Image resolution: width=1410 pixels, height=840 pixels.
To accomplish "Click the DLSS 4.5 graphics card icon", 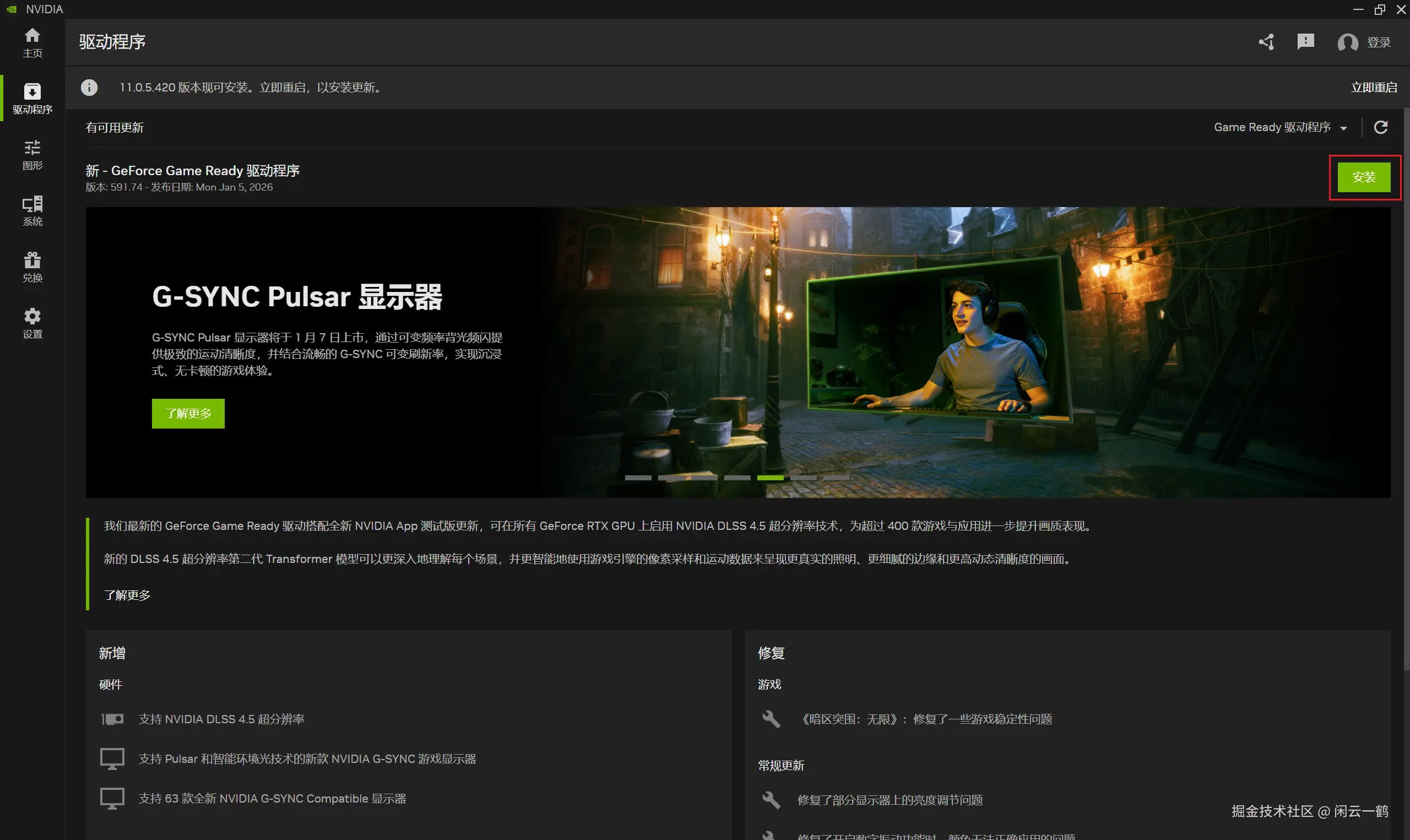I will tap(112, 719).
